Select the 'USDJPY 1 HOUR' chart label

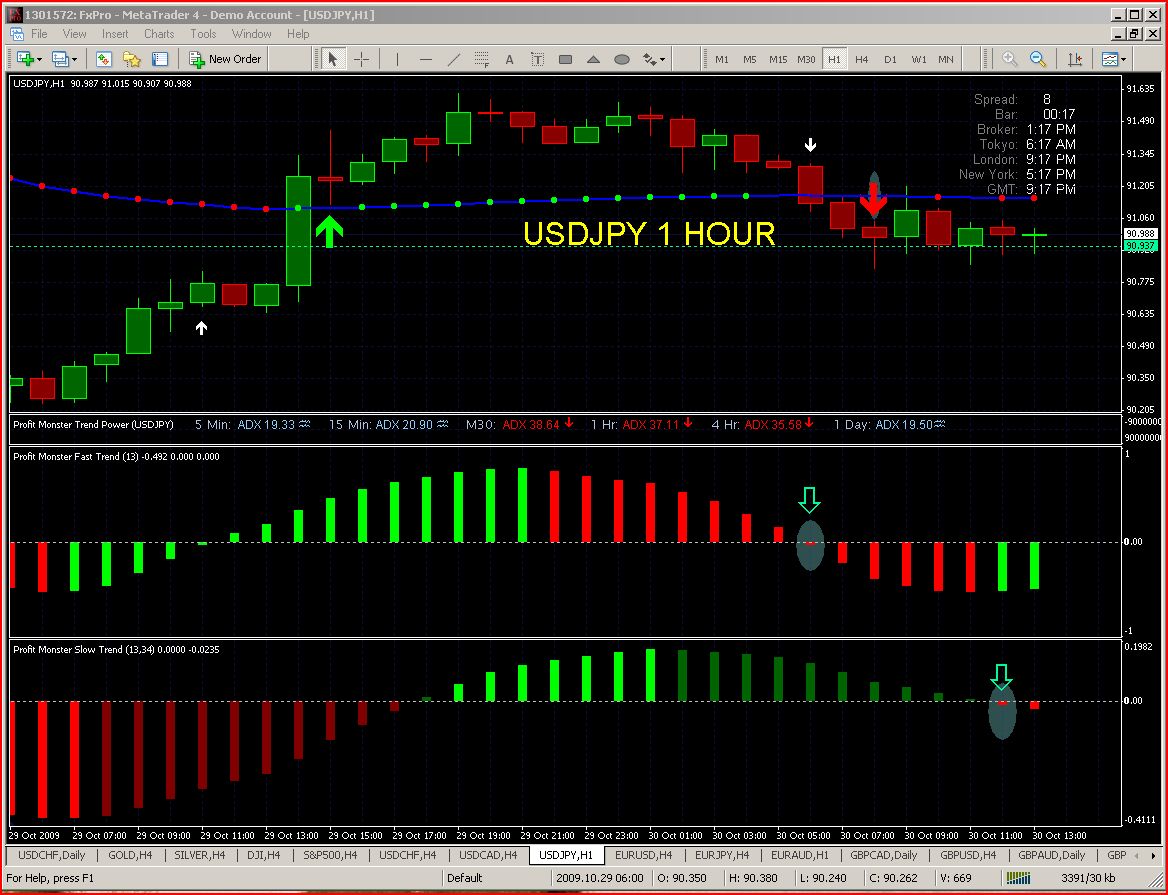click(649, 233)
